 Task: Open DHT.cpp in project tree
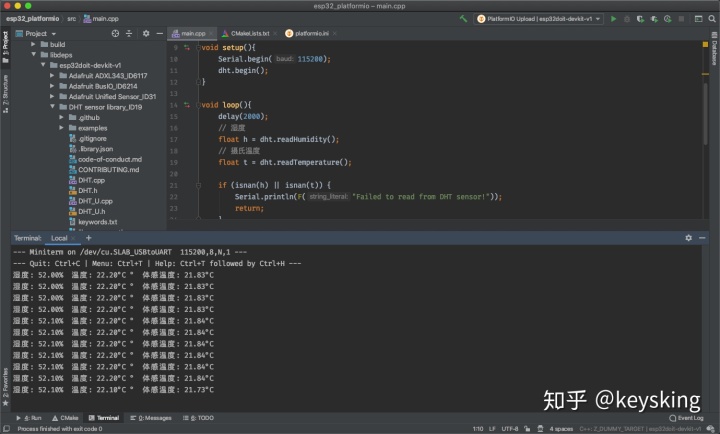pos(86,180)
